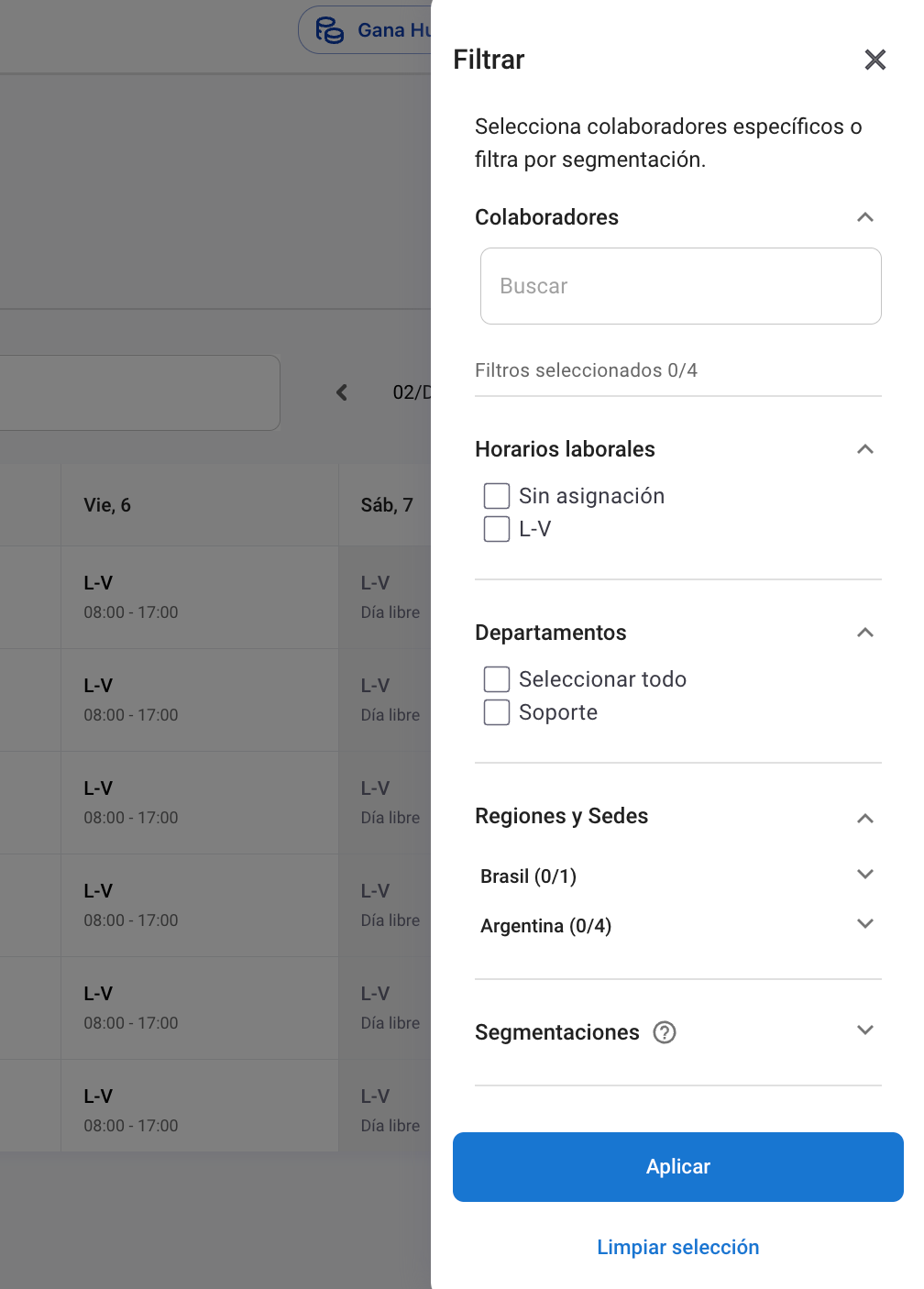
Task: Check the Soporte department checkbox
Action: point(497,712)
